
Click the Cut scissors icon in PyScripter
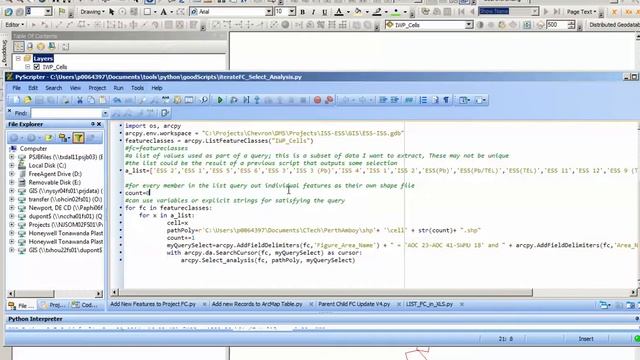click(80, 100)
